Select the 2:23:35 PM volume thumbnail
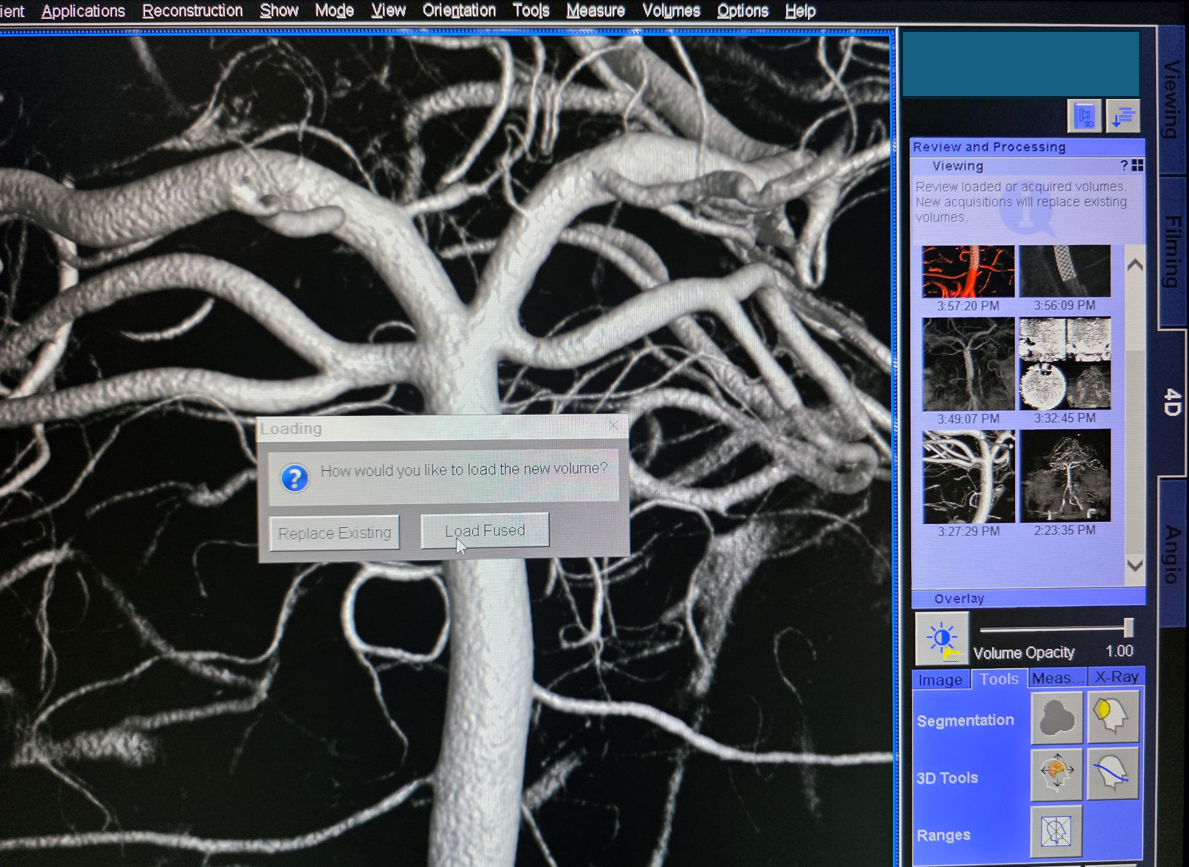This screenshot has width=1189, height=867. pos(1065,476)
